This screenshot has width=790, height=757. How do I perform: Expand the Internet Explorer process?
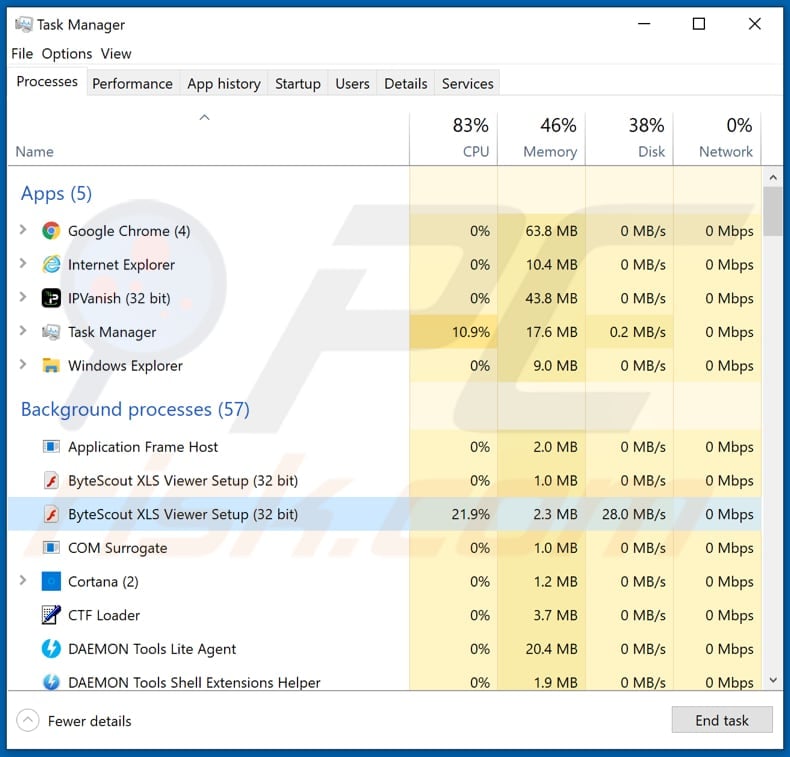pos(23,264)
